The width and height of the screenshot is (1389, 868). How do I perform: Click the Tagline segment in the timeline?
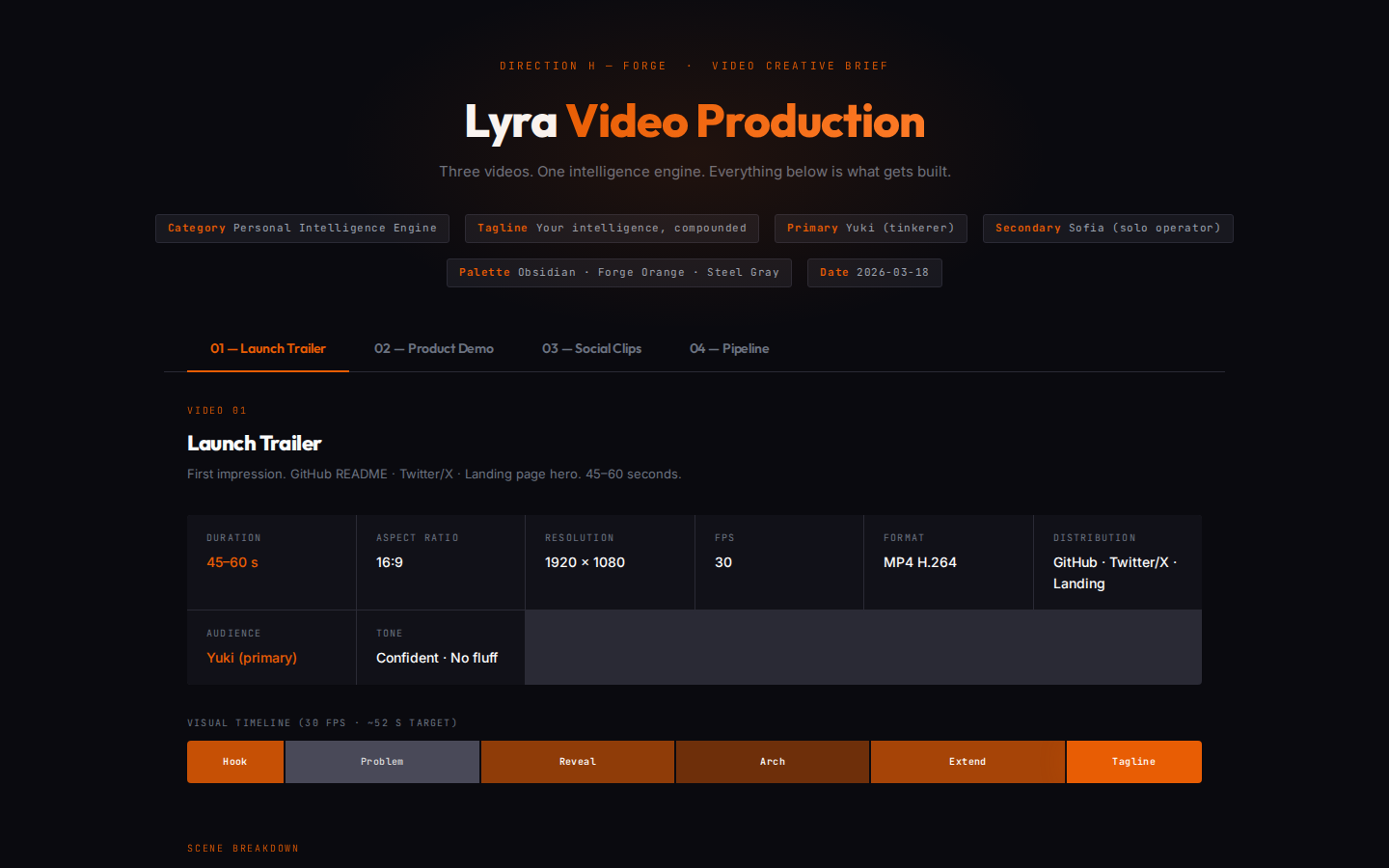coord(1133,762)
